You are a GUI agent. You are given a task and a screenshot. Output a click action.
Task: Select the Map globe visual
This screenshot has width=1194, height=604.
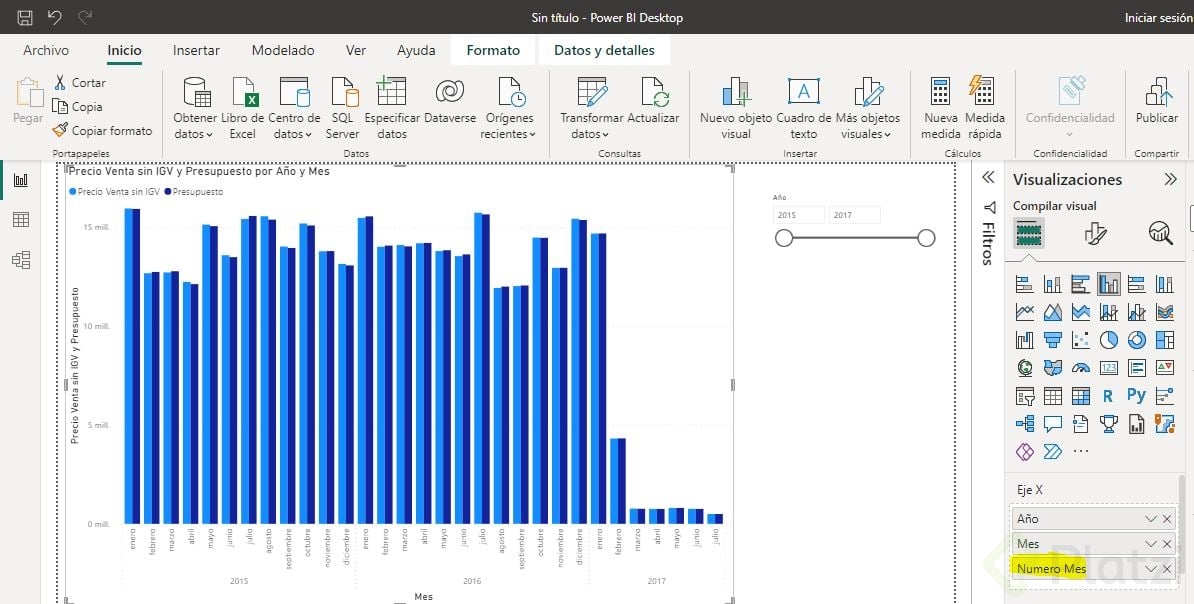coord(1025,368)
